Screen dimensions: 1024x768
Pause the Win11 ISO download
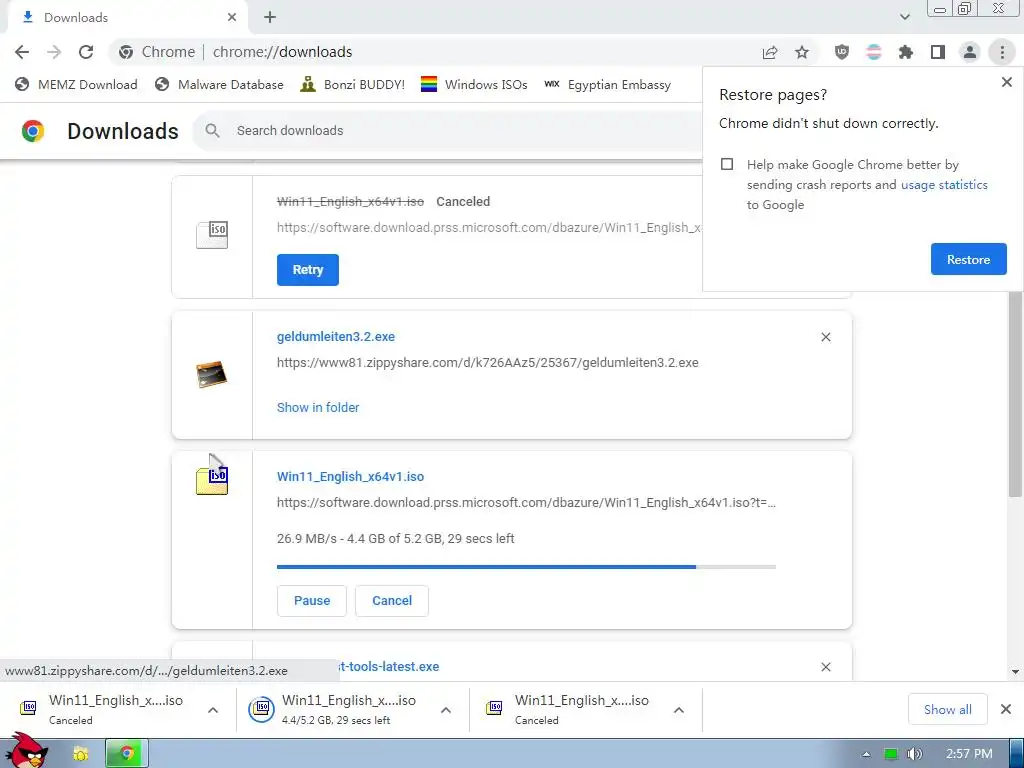tap(312, 601)
